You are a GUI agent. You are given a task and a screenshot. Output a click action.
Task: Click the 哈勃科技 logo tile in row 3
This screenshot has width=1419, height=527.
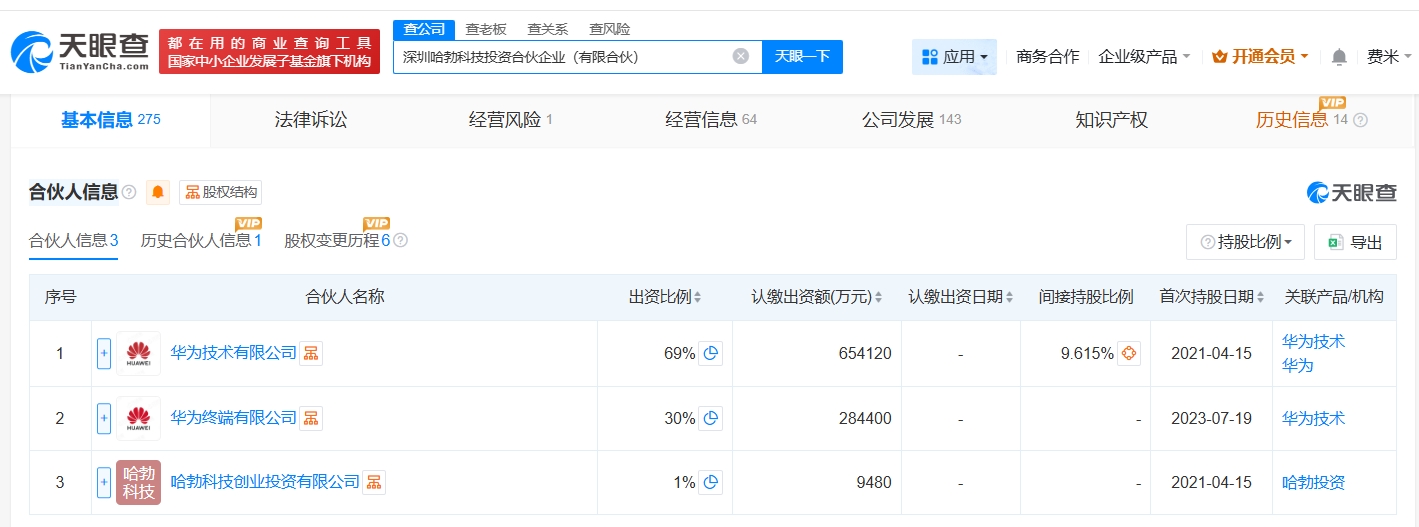[x=138, y=482]
